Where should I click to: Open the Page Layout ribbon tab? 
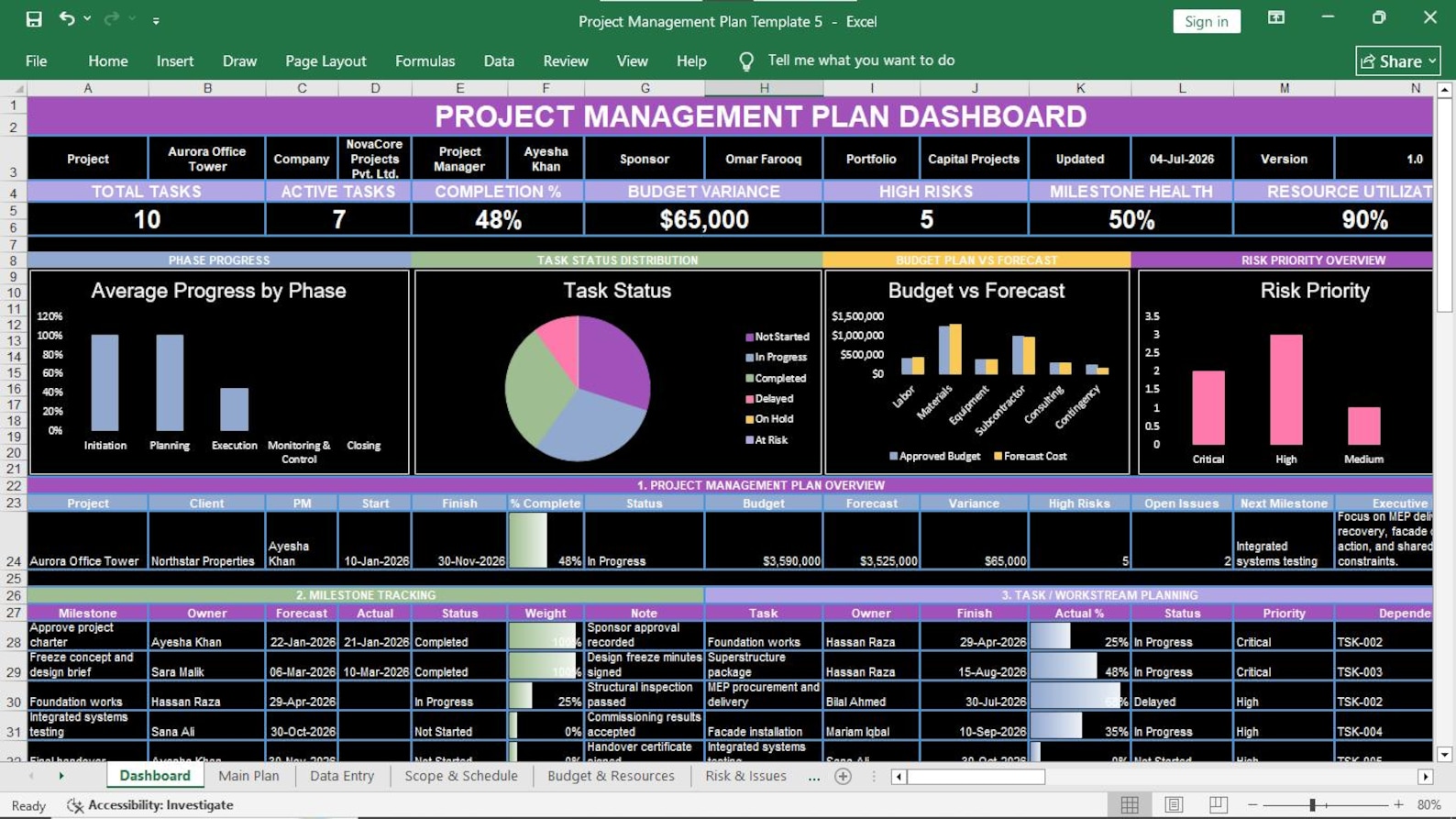point(325,61)
